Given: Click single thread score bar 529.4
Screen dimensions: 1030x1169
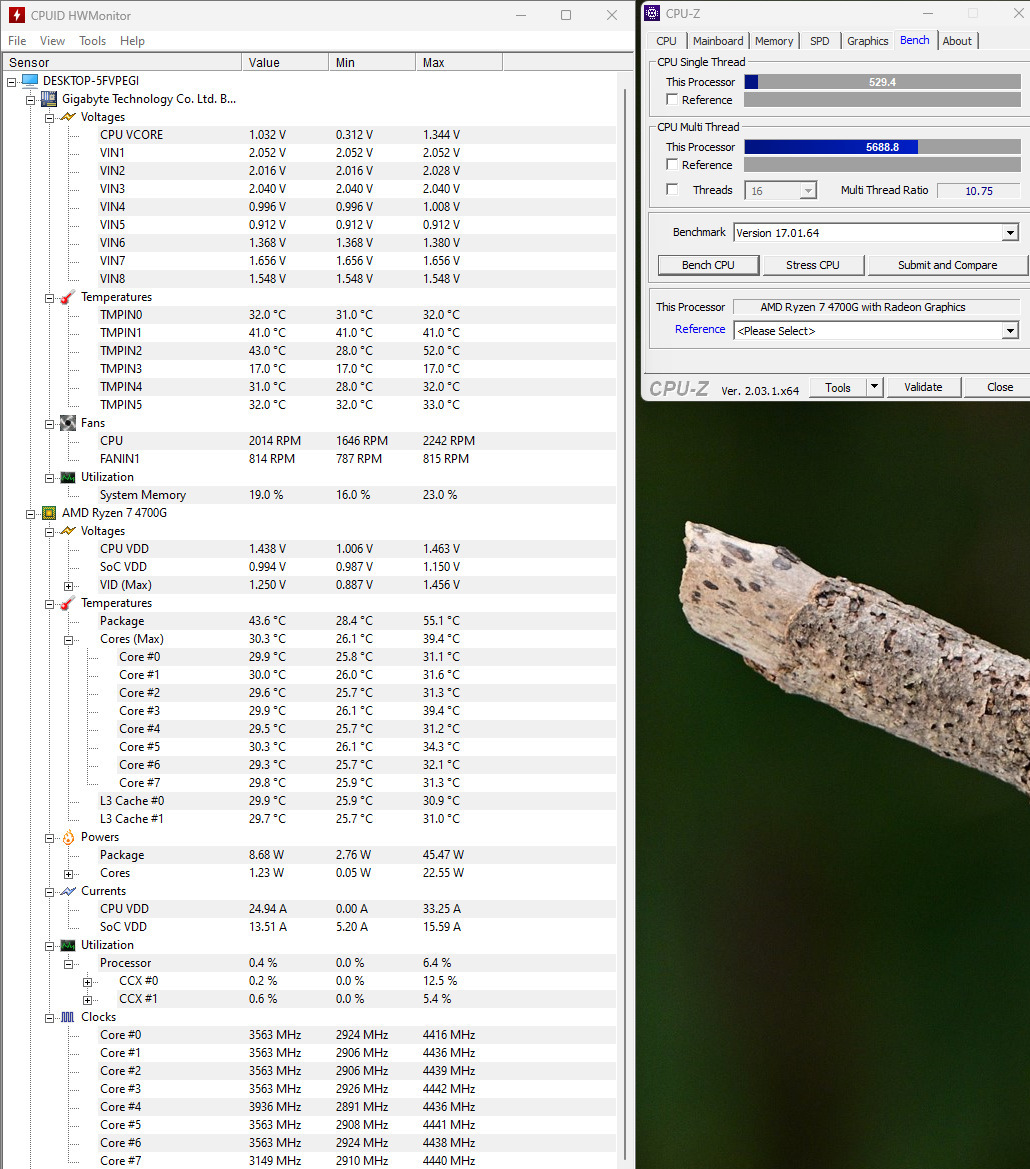Looking at the screenshot, I should [882, 82].
